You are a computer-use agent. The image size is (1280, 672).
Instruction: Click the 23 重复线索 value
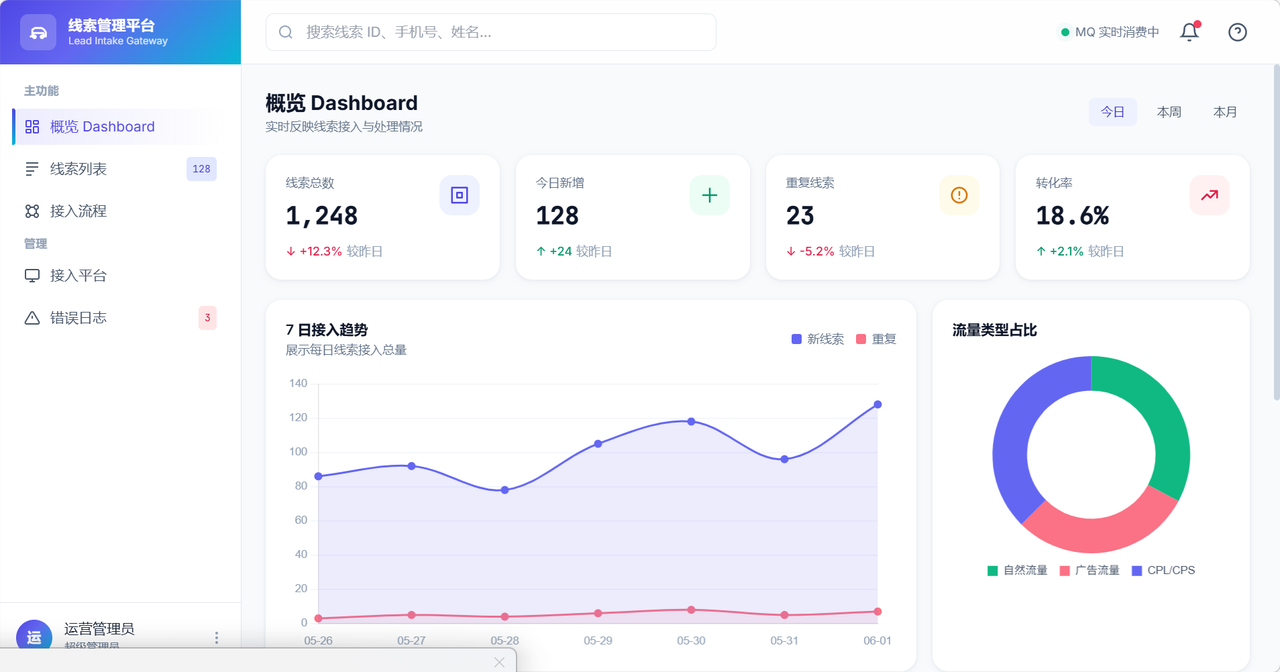point(800,216)
